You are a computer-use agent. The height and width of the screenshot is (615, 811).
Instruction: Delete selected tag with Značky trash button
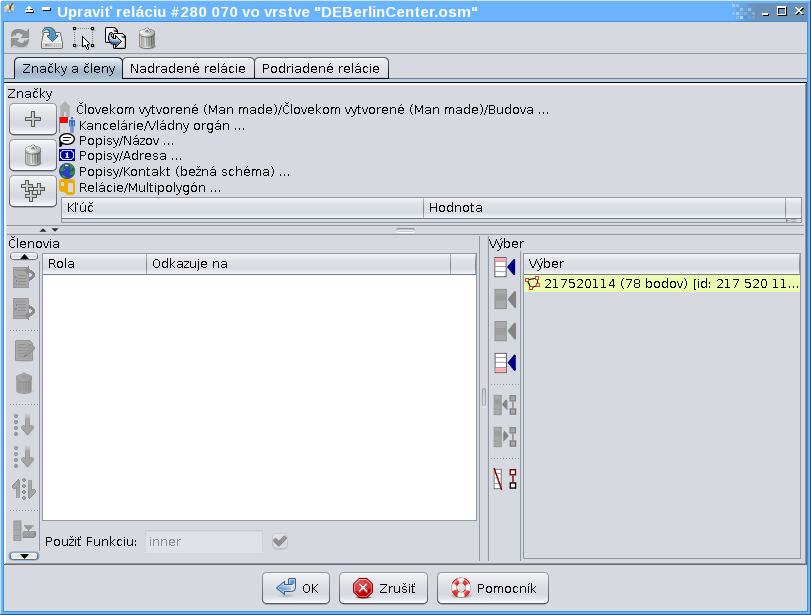click(x=33, y=155)
